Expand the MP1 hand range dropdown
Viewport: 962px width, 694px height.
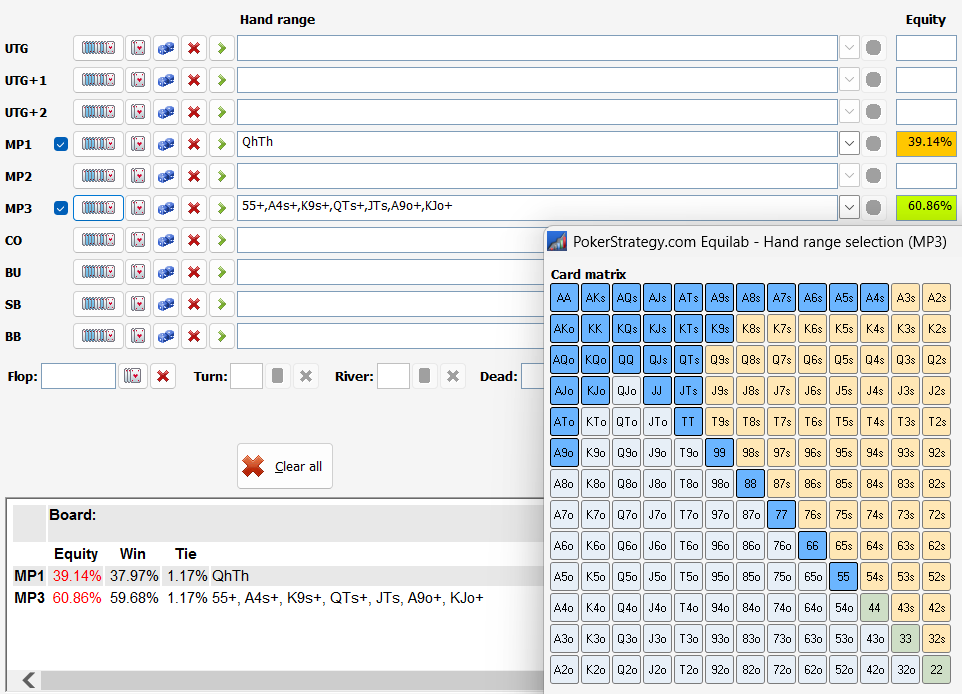coord(849,144)
